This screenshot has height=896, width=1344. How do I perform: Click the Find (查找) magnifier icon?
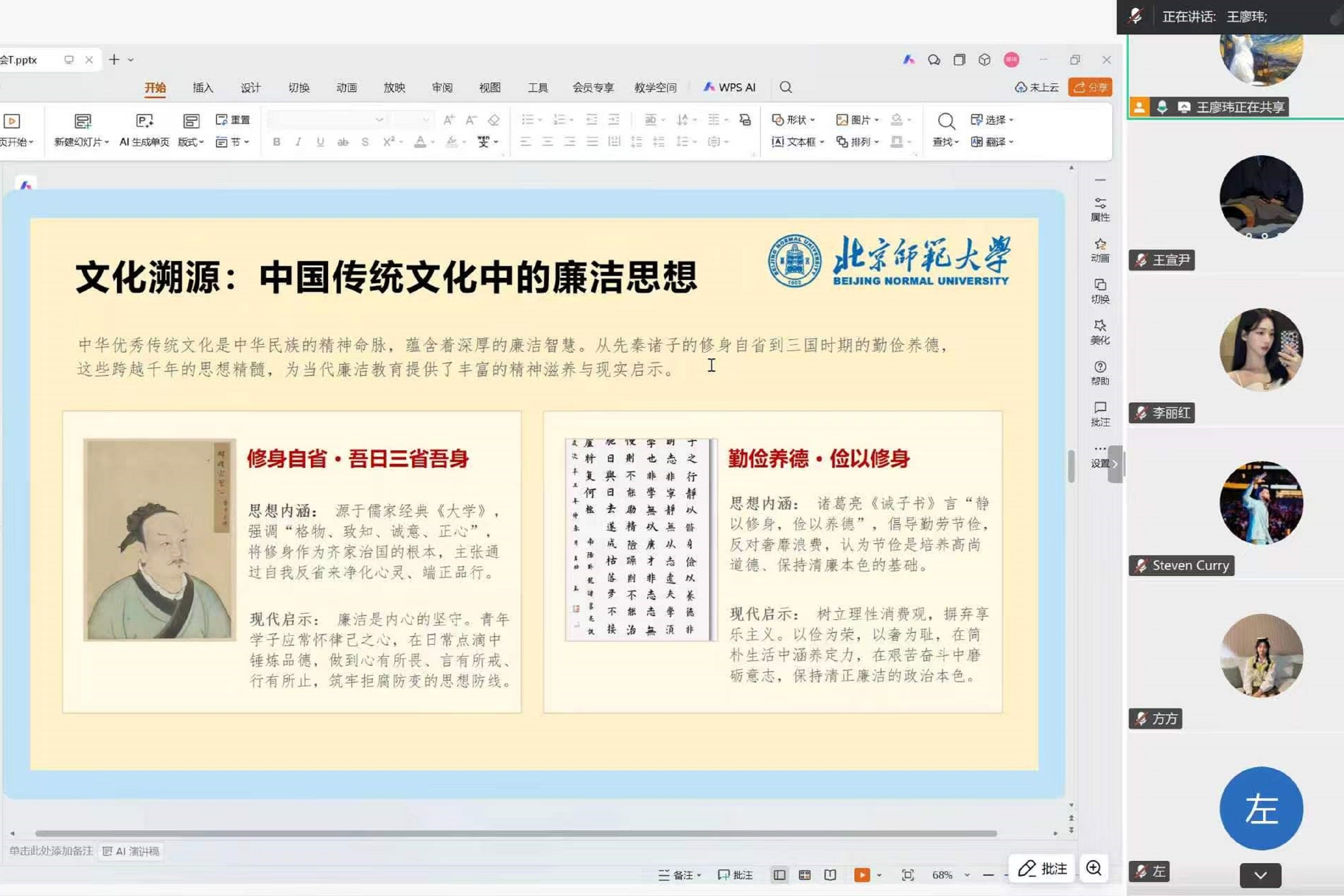click(x=946, y=121)
